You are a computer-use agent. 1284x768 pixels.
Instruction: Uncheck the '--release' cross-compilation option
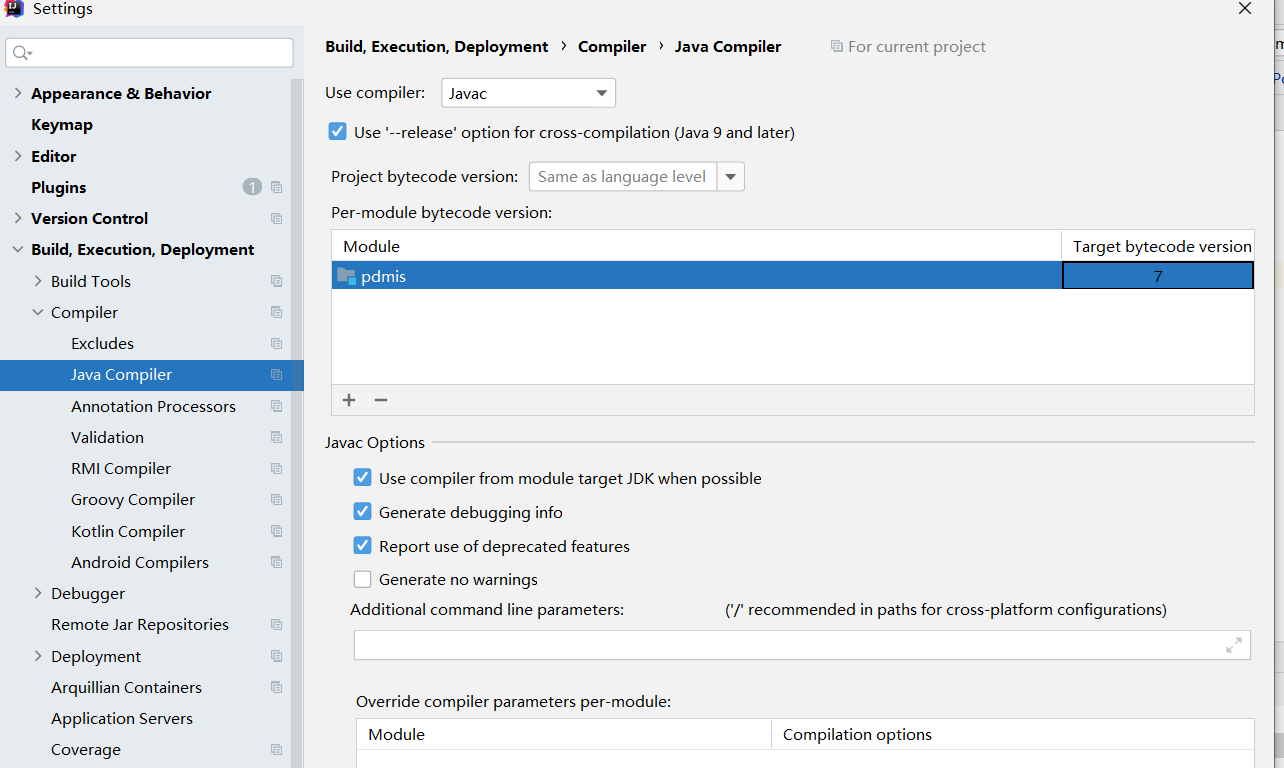click(x=338, y=132)
